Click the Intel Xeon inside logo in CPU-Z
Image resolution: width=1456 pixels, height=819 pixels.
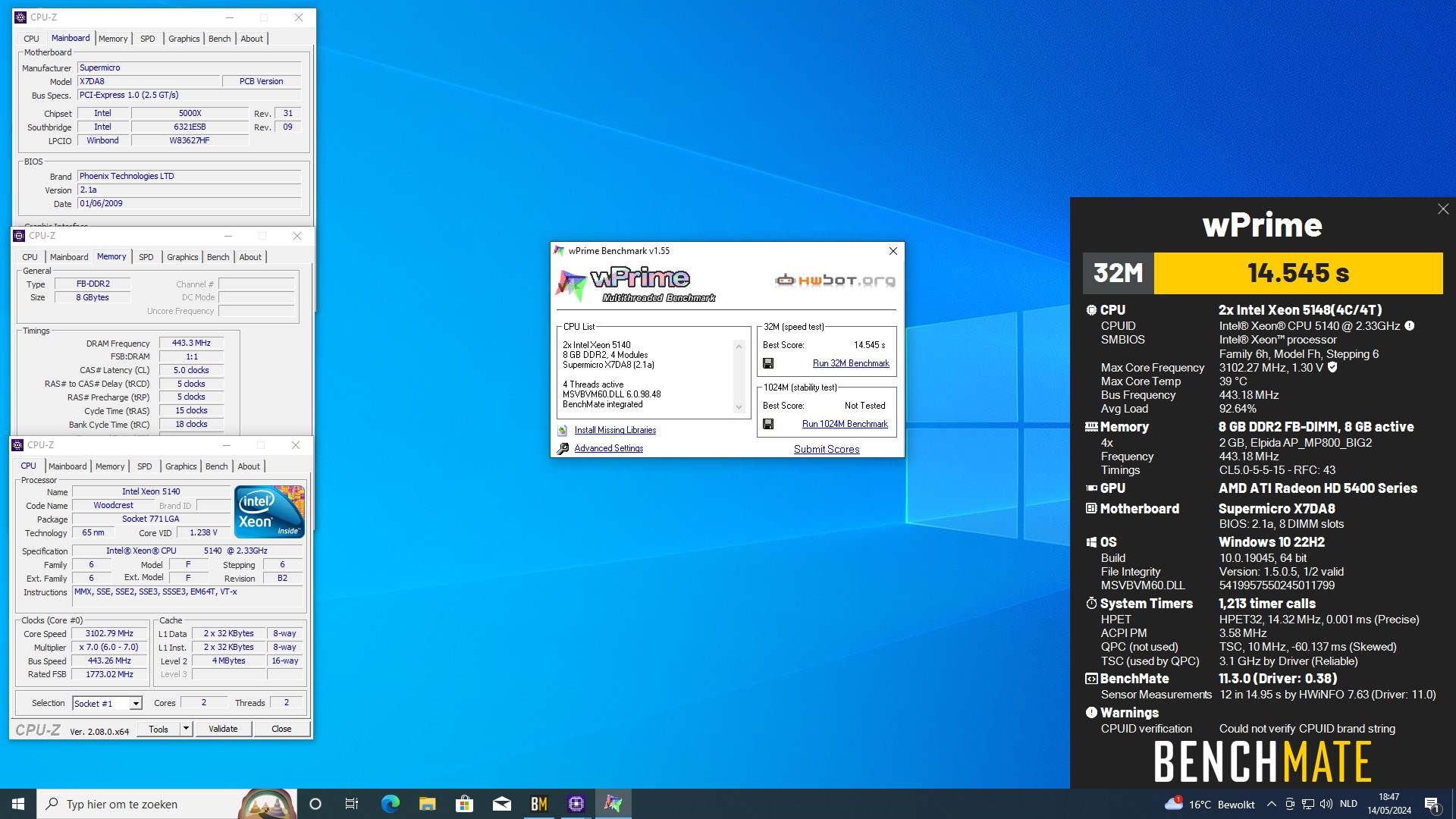coord(269,512)
